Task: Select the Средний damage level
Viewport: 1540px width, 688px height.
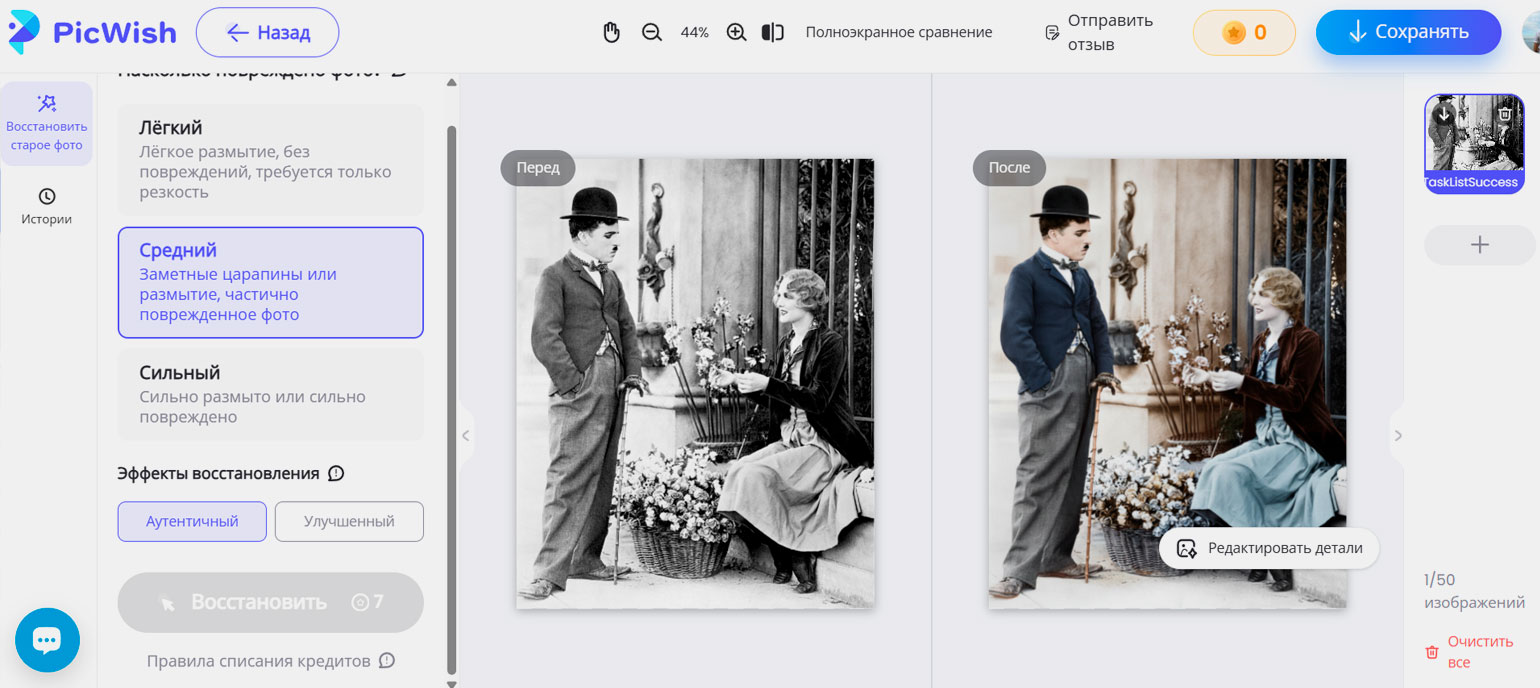Action: (x=270, y=282)
